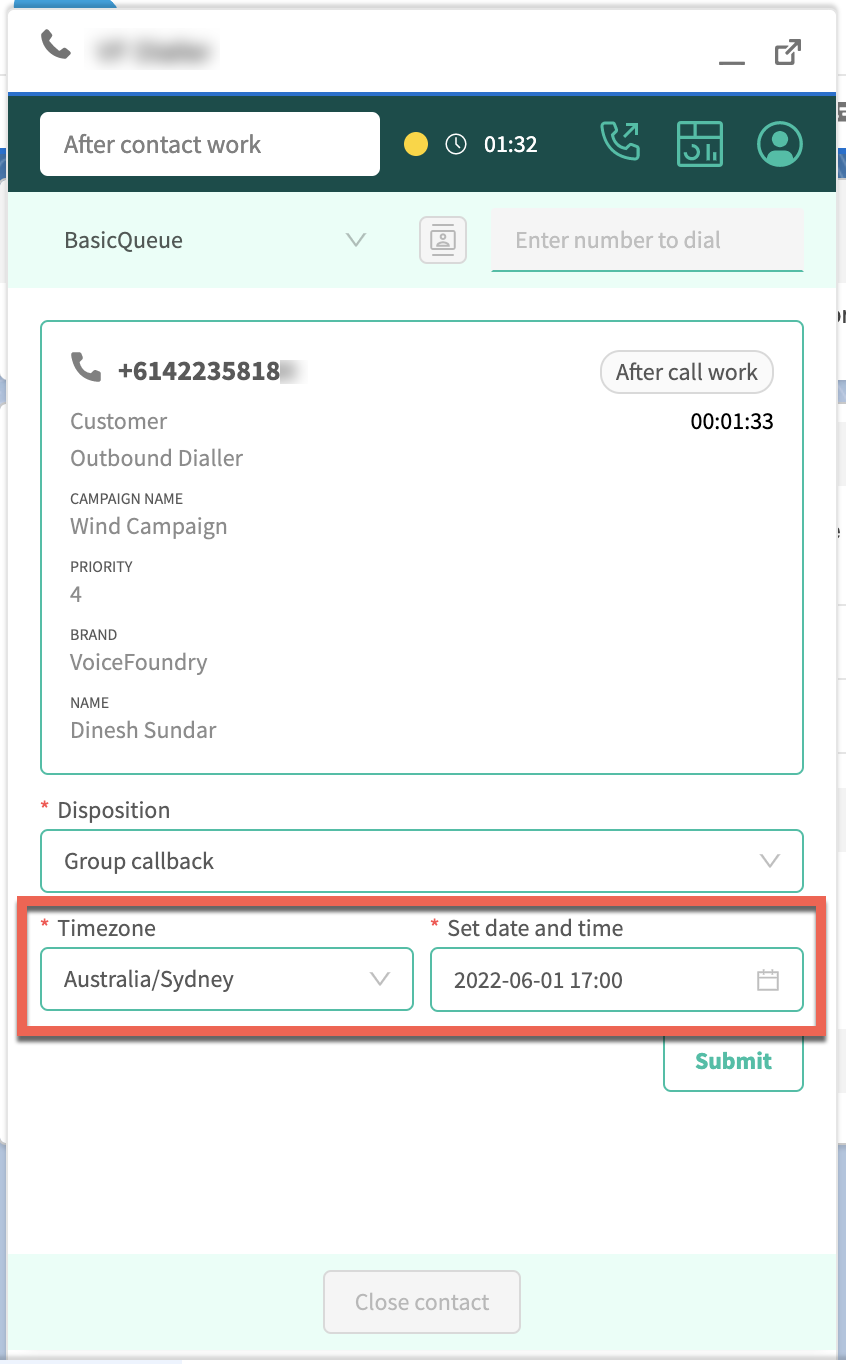846x1364 pixels.
Task: Select the Close contact button
Action: (x=422, y=1302)
